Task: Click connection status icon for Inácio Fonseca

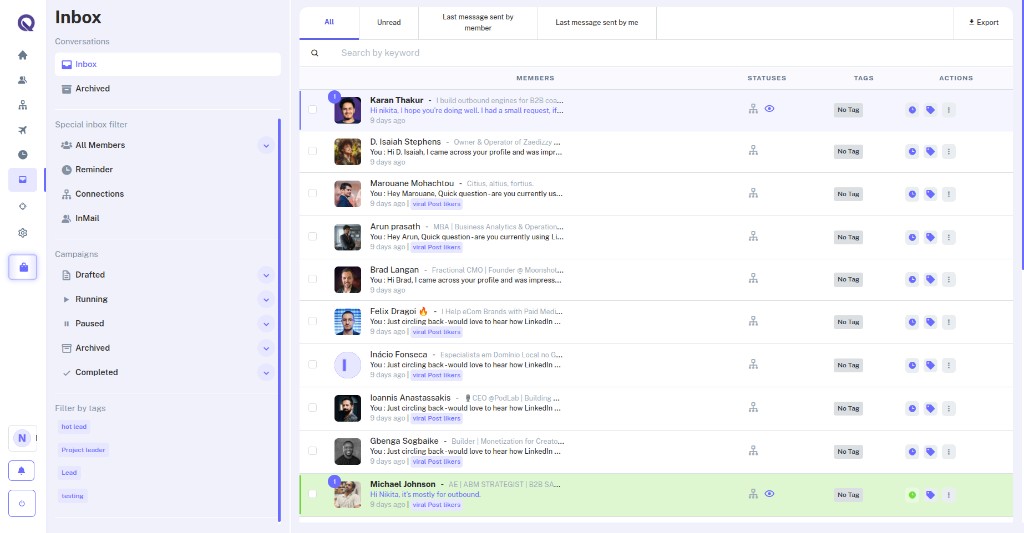Action: click(753, 364)
